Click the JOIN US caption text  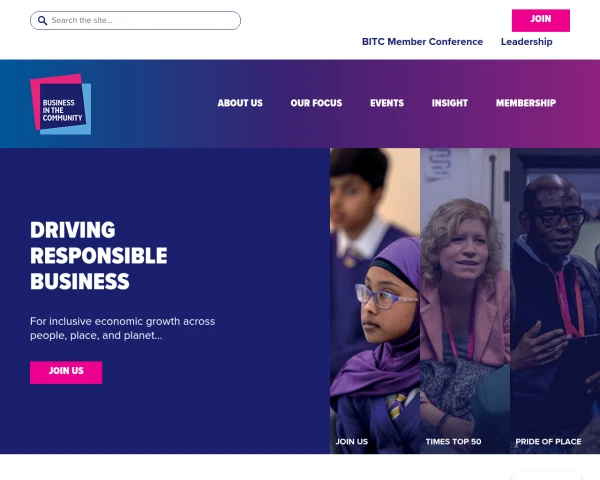pyautogui.click(x=352, y=441)
